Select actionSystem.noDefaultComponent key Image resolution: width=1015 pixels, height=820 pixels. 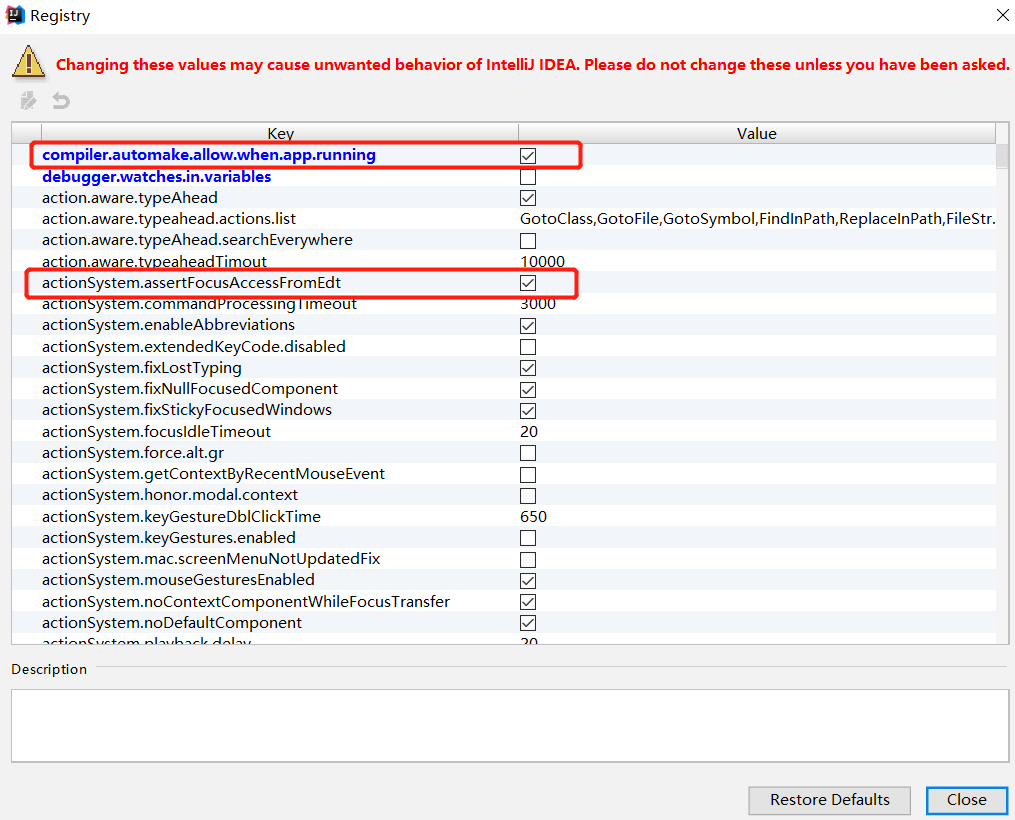[172, 623]
